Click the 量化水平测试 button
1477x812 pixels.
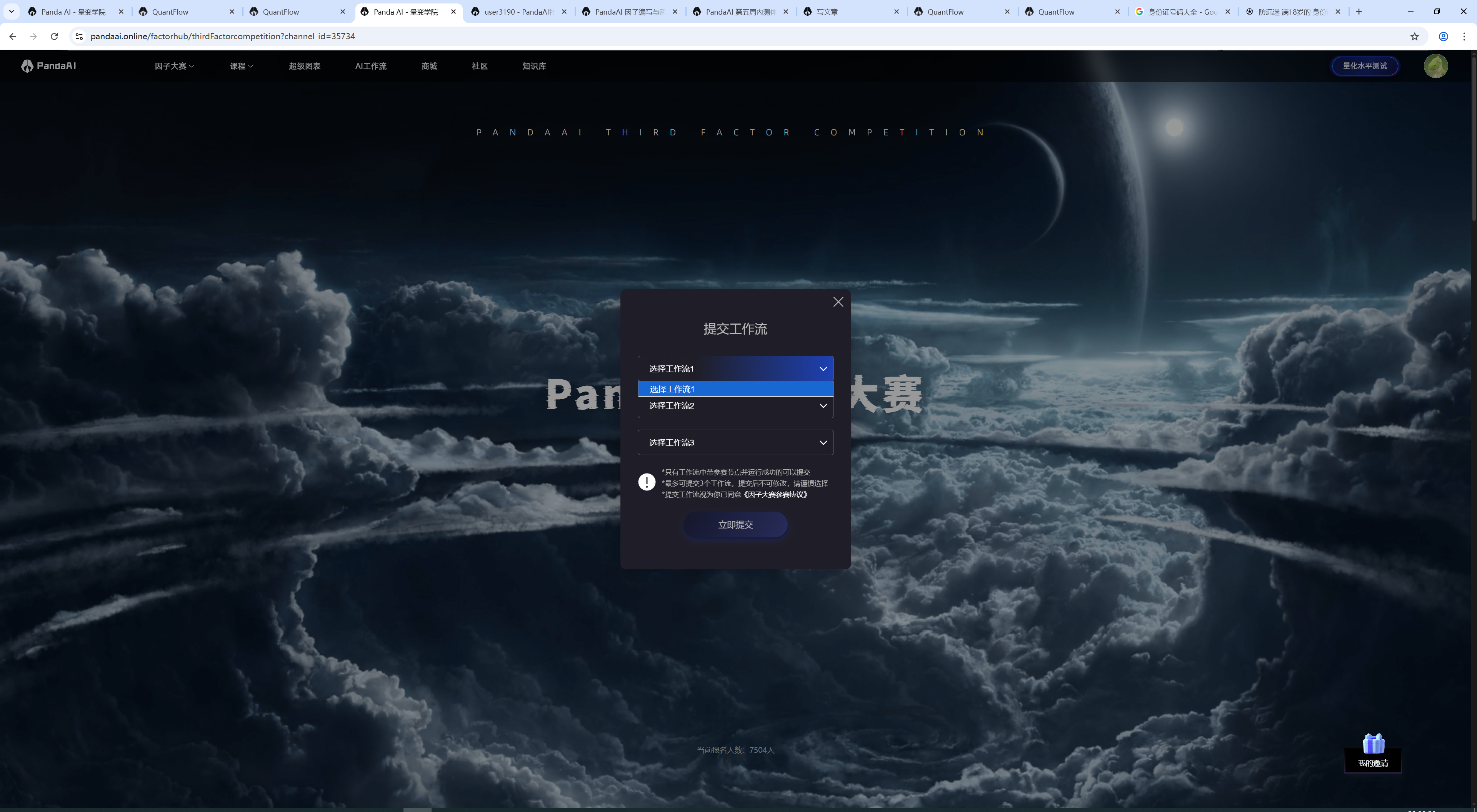[1365, 66]
